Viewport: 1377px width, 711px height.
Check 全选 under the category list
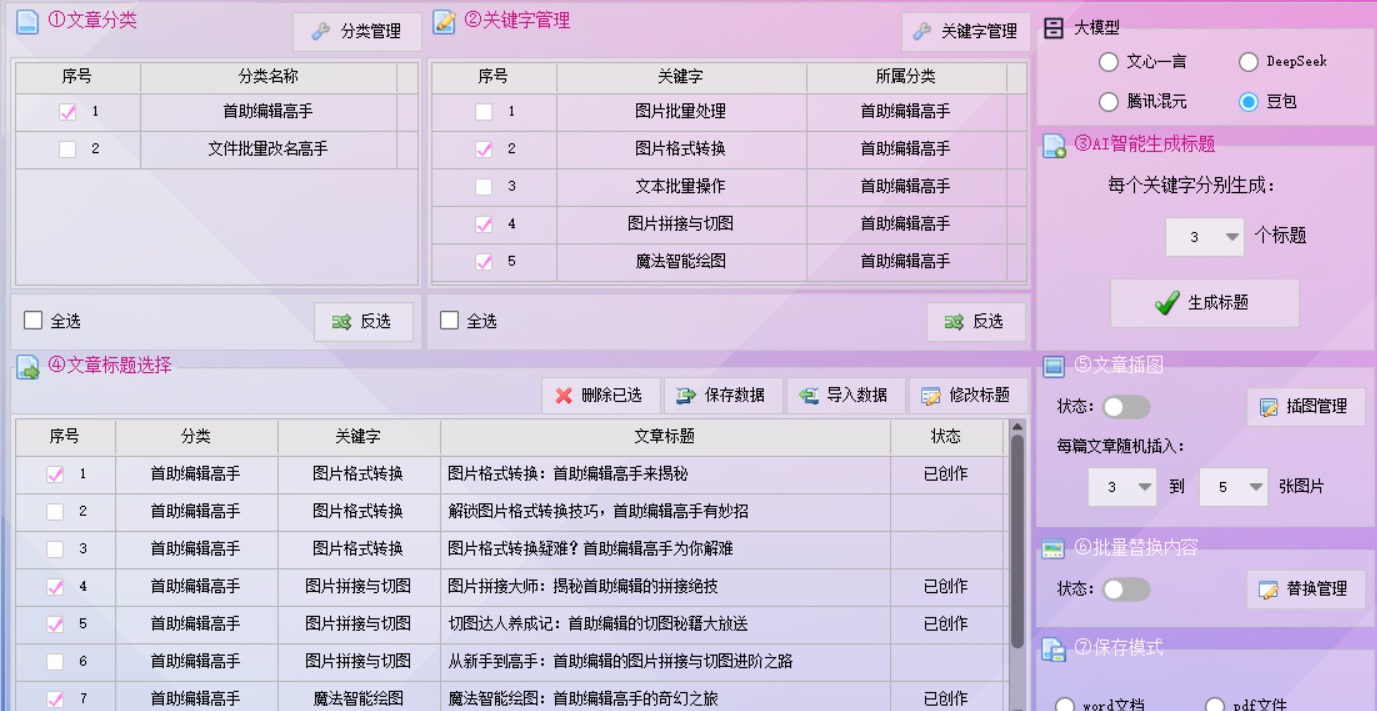33,321
